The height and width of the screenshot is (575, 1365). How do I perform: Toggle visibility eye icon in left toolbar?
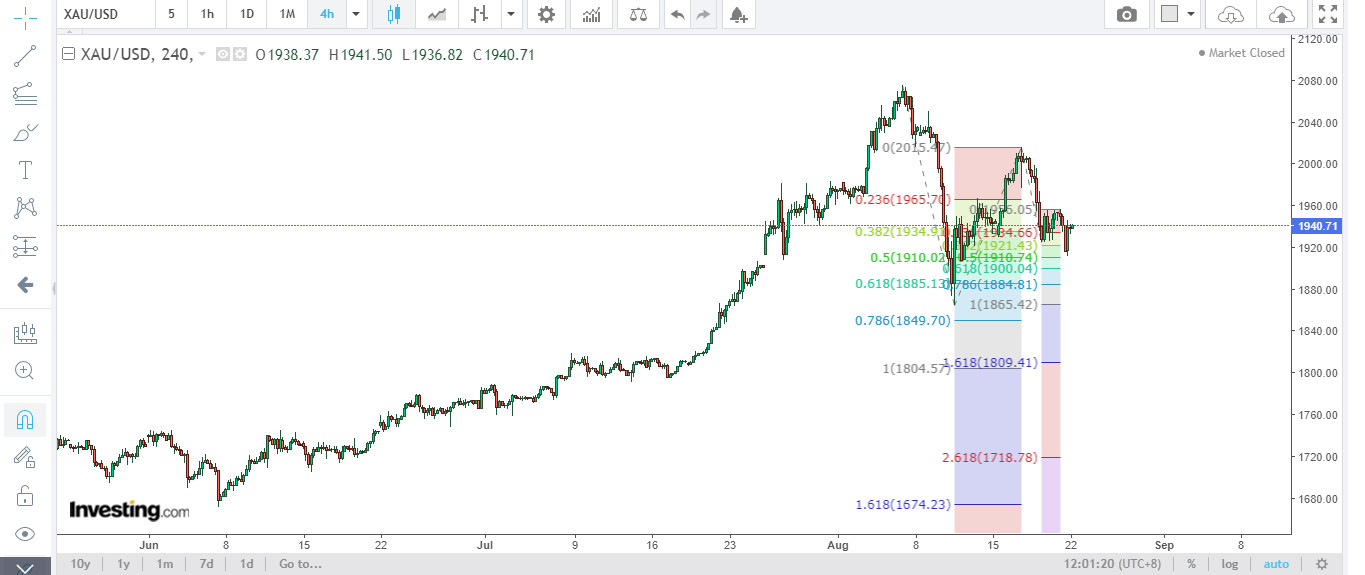tap(25, 533)
